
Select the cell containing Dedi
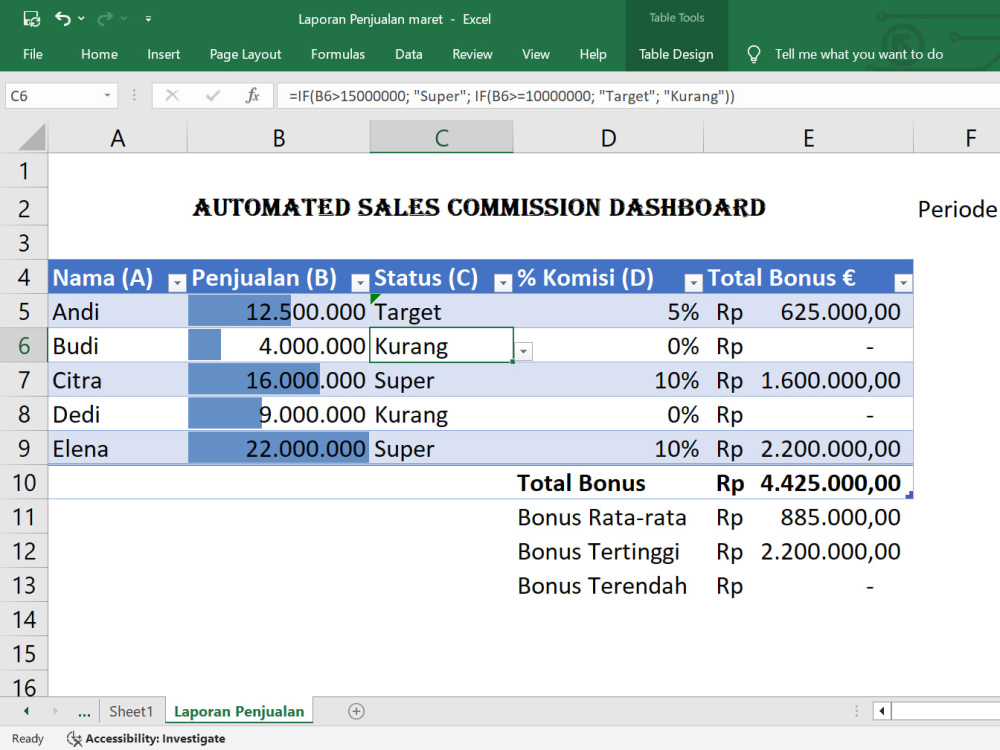click(117, 415)
